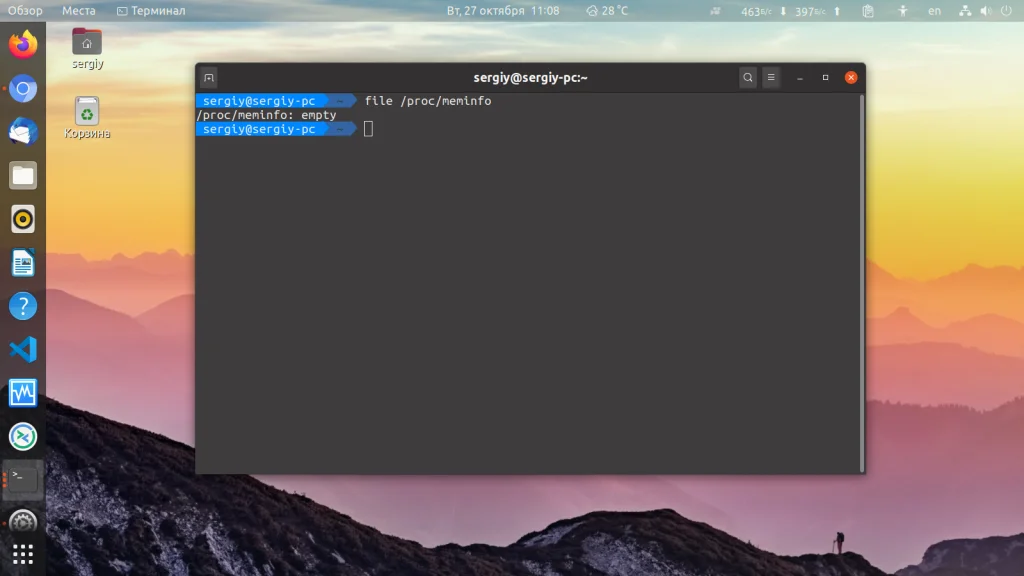Viewport: 1024px width, 576px height.
Task: Open the clipboard applet in the tray
Action: (867, 11)
